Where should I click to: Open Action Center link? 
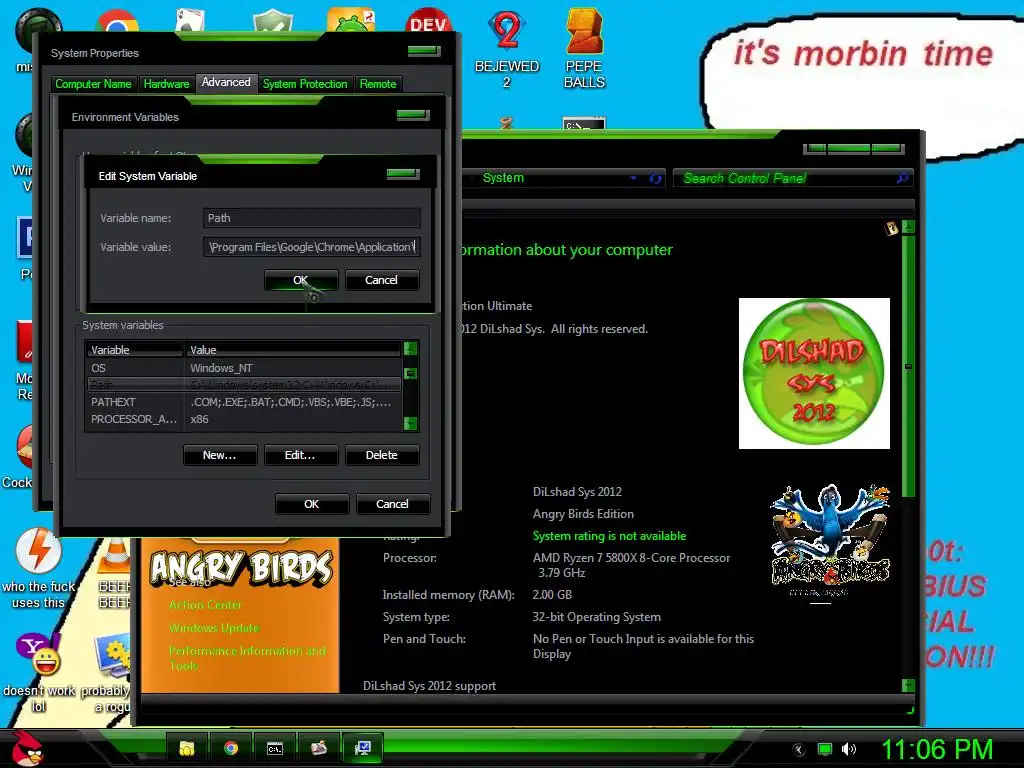click(x=205, y=605)
